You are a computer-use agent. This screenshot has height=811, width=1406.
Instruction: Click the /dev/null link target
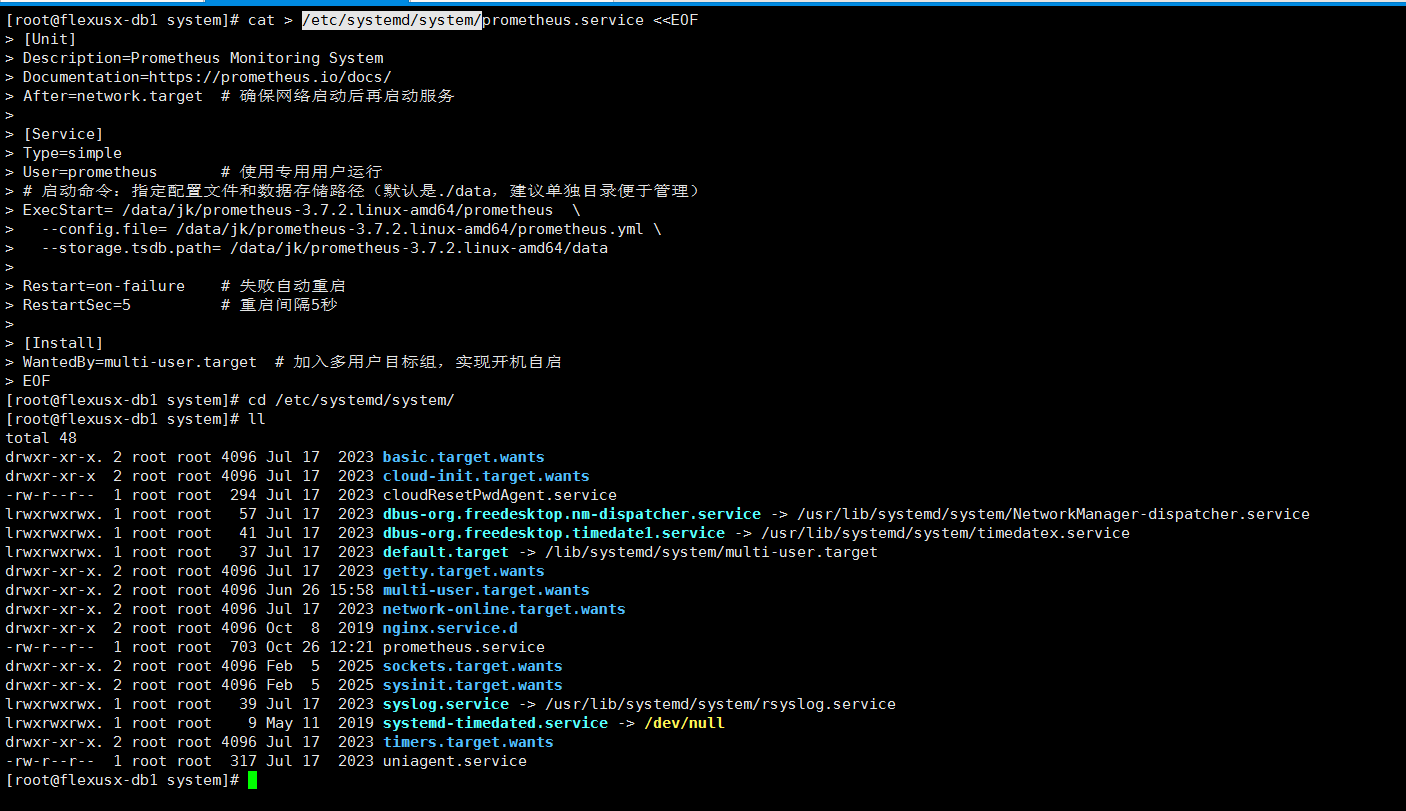684,723
